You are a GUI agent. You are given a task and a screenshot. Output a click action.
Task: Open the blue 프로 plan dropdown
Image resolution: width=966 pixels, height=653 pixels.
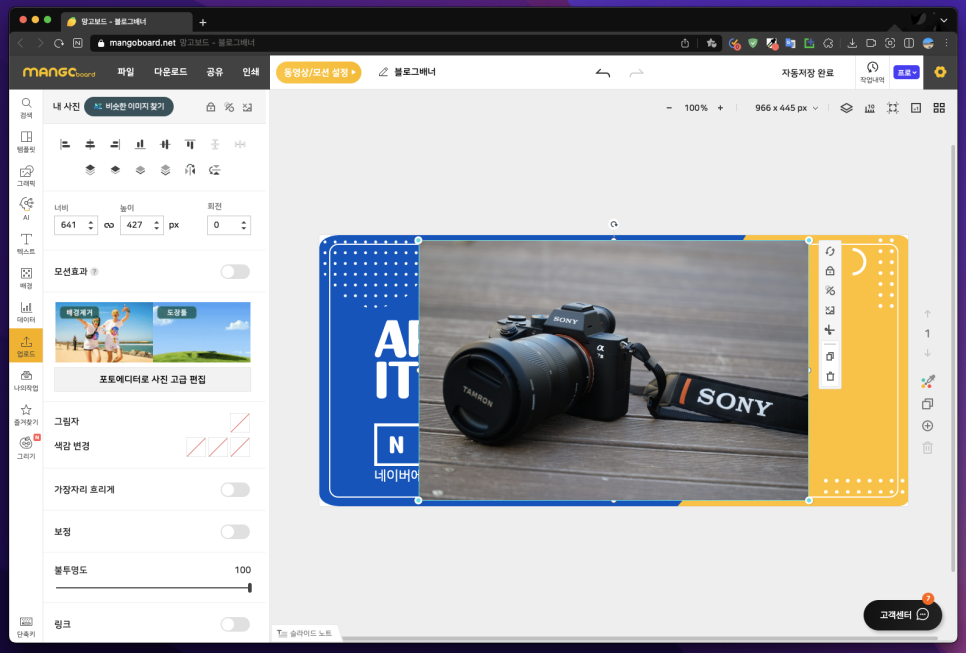tap(906, 72)
